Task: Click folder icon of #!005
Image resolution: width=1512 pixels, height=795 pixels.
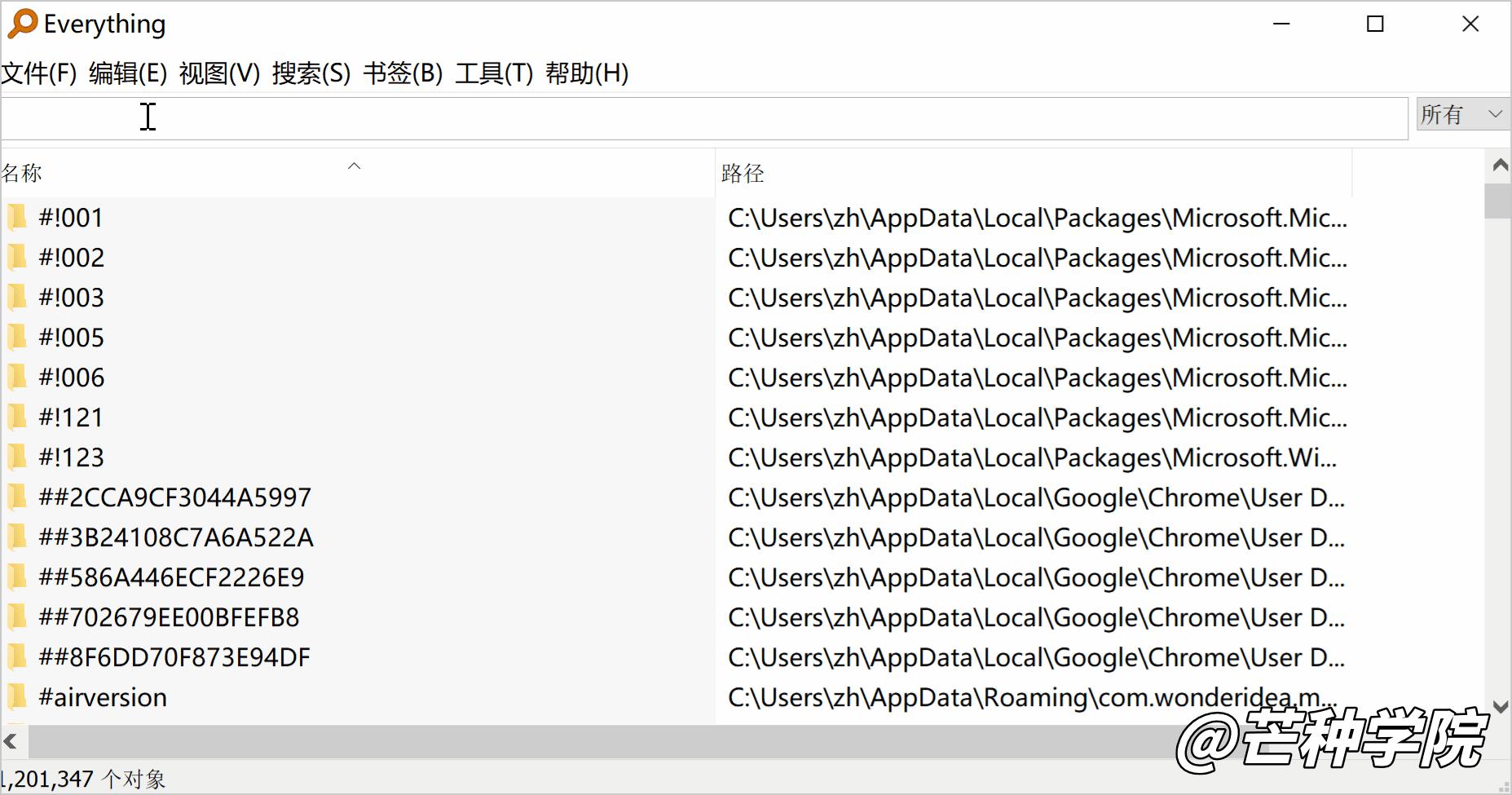Action: [x=17, y=338]
